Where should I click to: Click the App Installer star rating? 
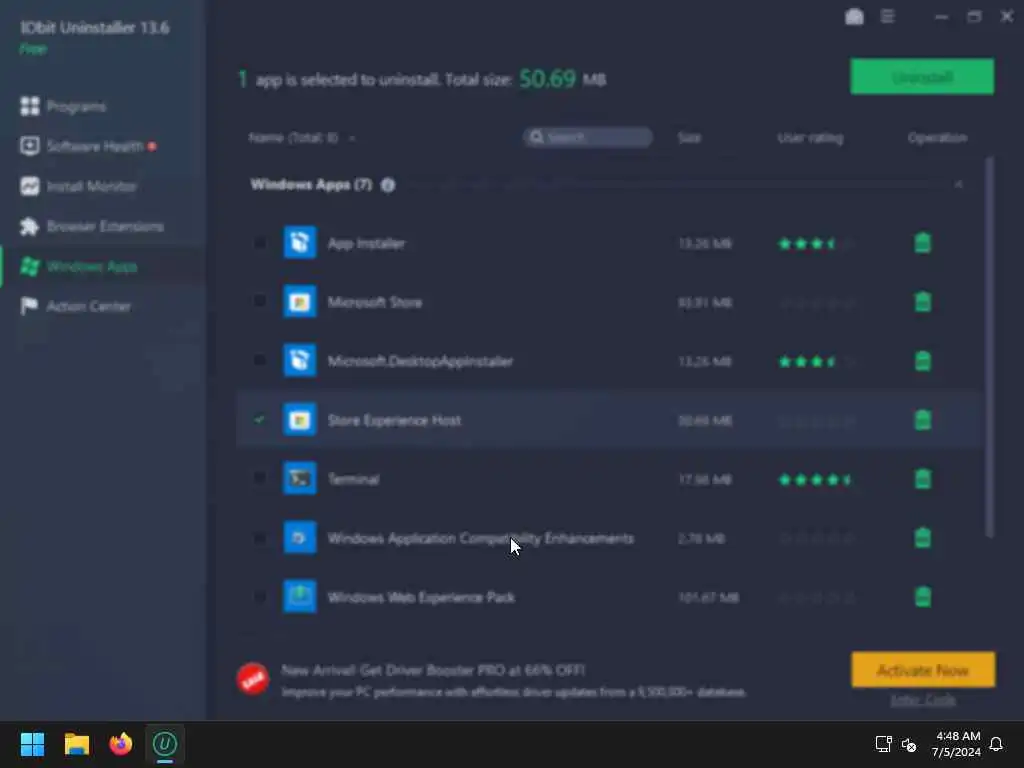pos(815,244)
